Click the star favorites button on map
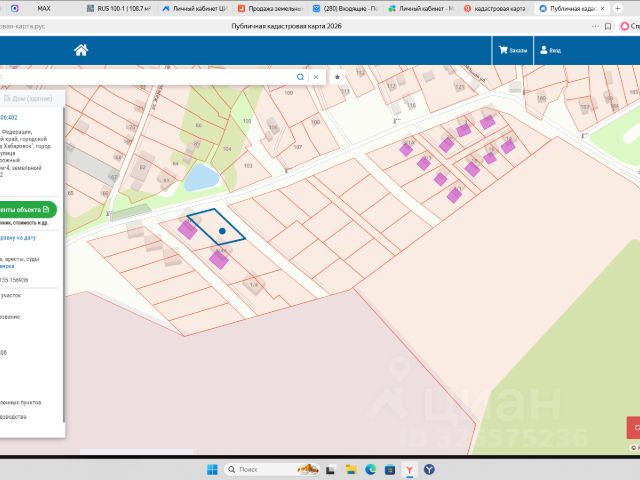The image size is (640, 480). click(337, 77)
